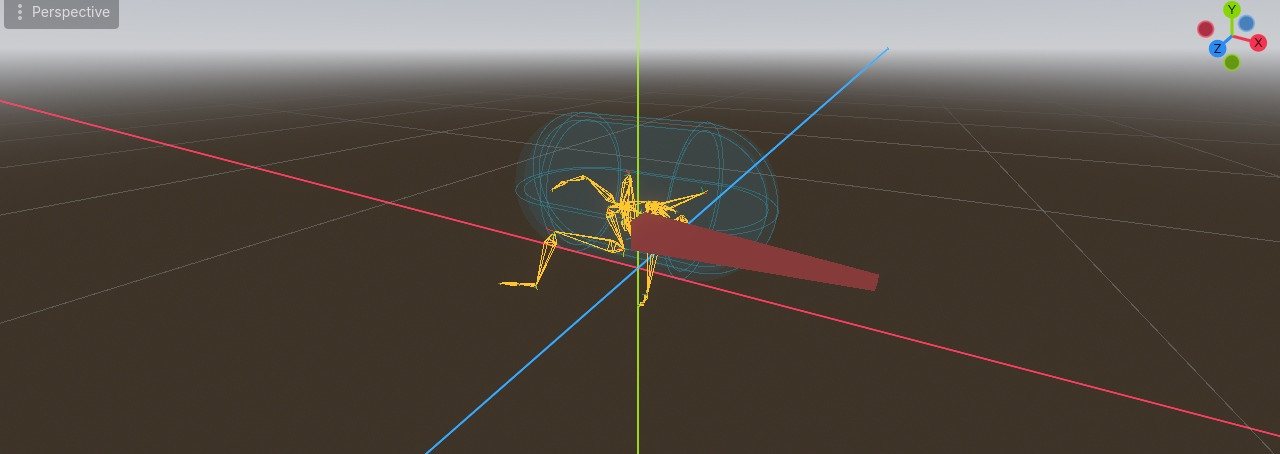Snap view to the red X axis

point(1258,43)
